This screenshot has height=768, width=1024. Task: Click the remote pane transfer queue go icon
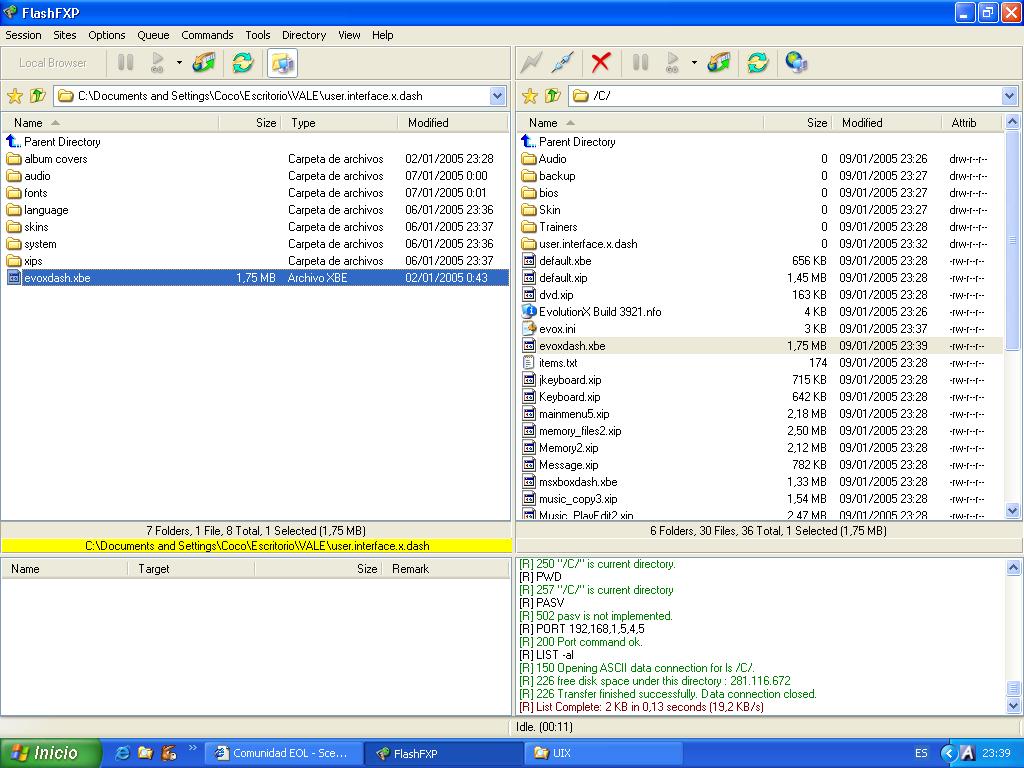click(673, 63)
